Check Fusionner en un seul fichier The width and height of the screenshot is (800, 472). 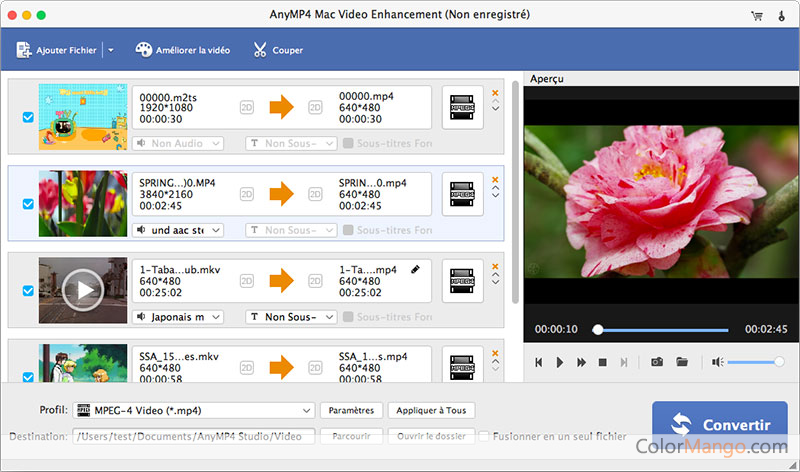point(484,436)
